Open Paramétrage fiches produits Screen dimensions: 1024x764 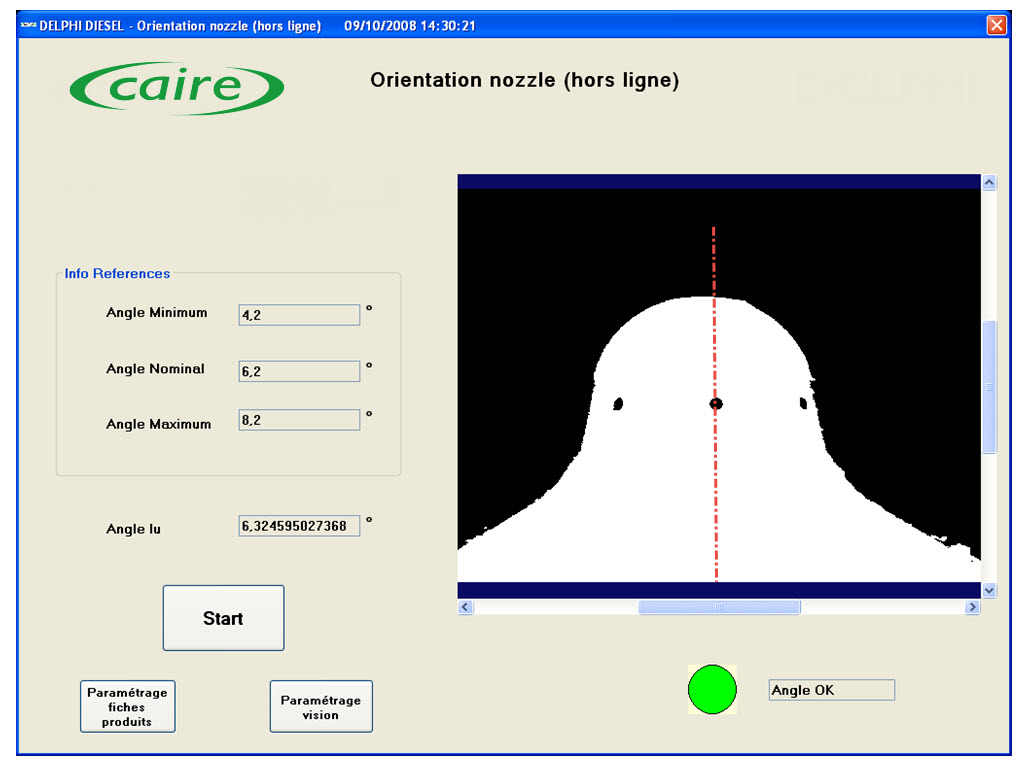tap(127, 707)
